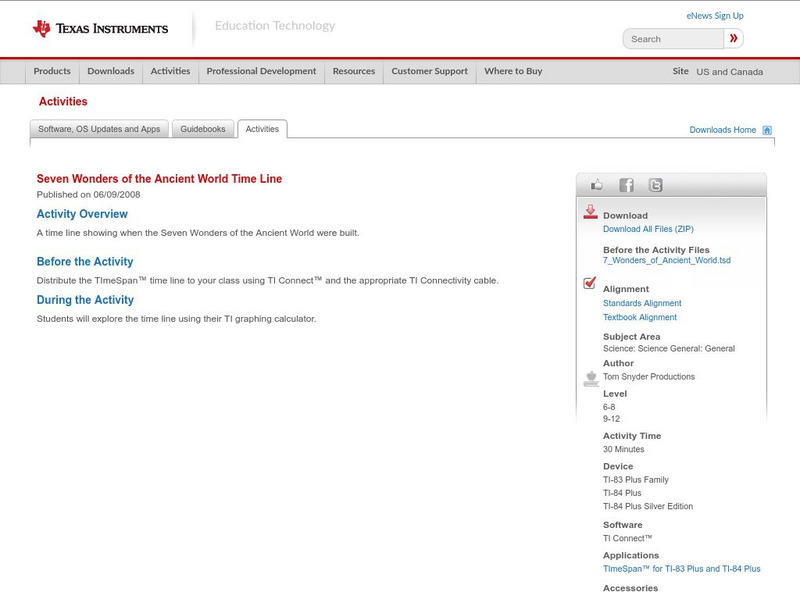The height and width of the screenshot is (592, 800).
Task: Click the Alignment checkmark icon
Action: click(590, 284)
